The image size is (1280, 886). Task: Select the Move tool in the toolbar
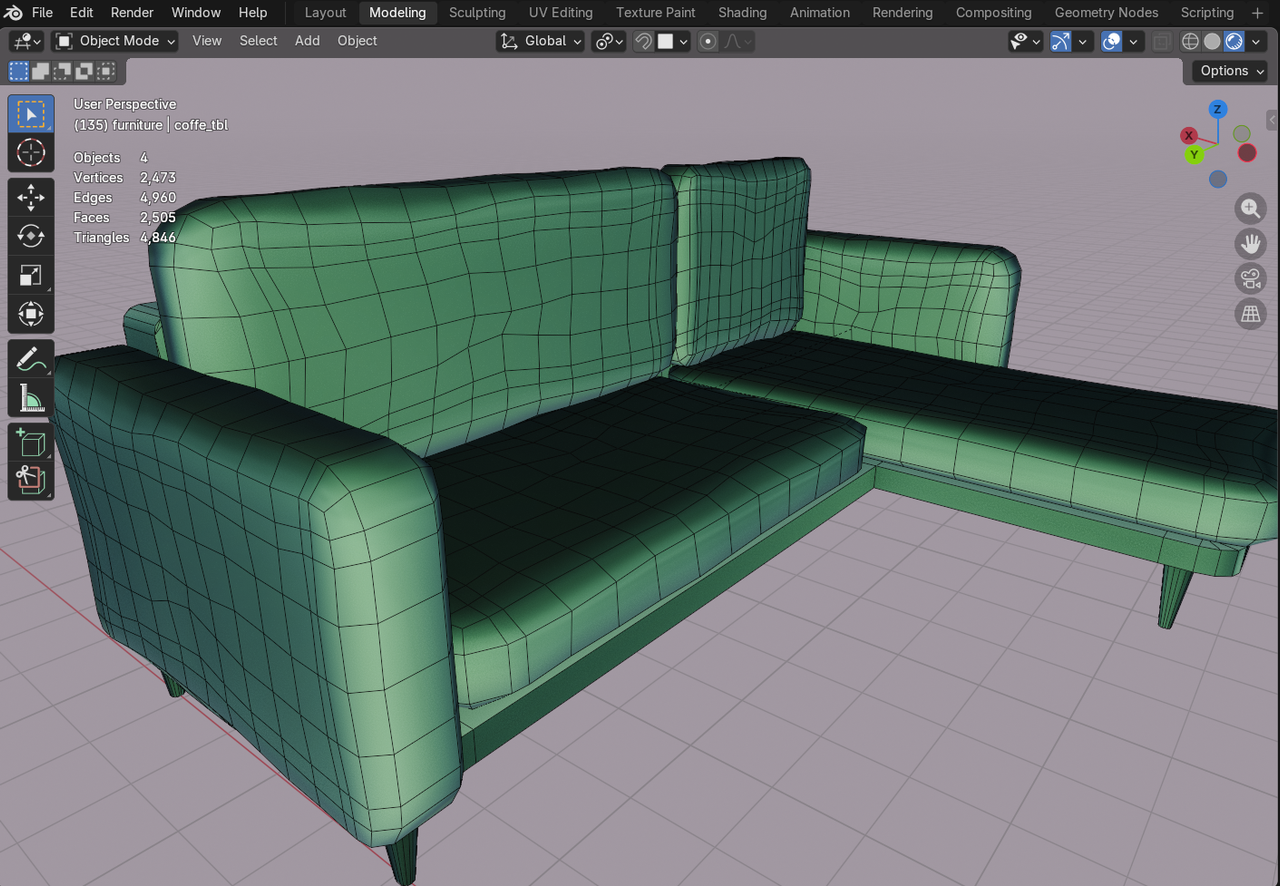pyautogui.click(x=31, y=197)
